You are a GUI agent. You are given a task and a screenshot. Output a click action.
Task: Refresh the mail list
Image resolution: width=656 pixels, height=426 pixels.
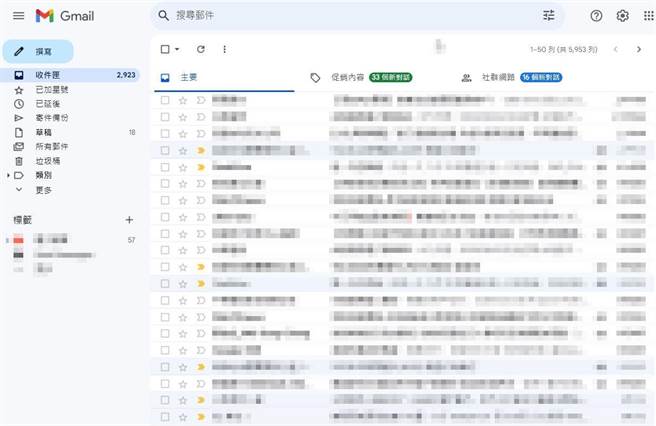point(201,49)
